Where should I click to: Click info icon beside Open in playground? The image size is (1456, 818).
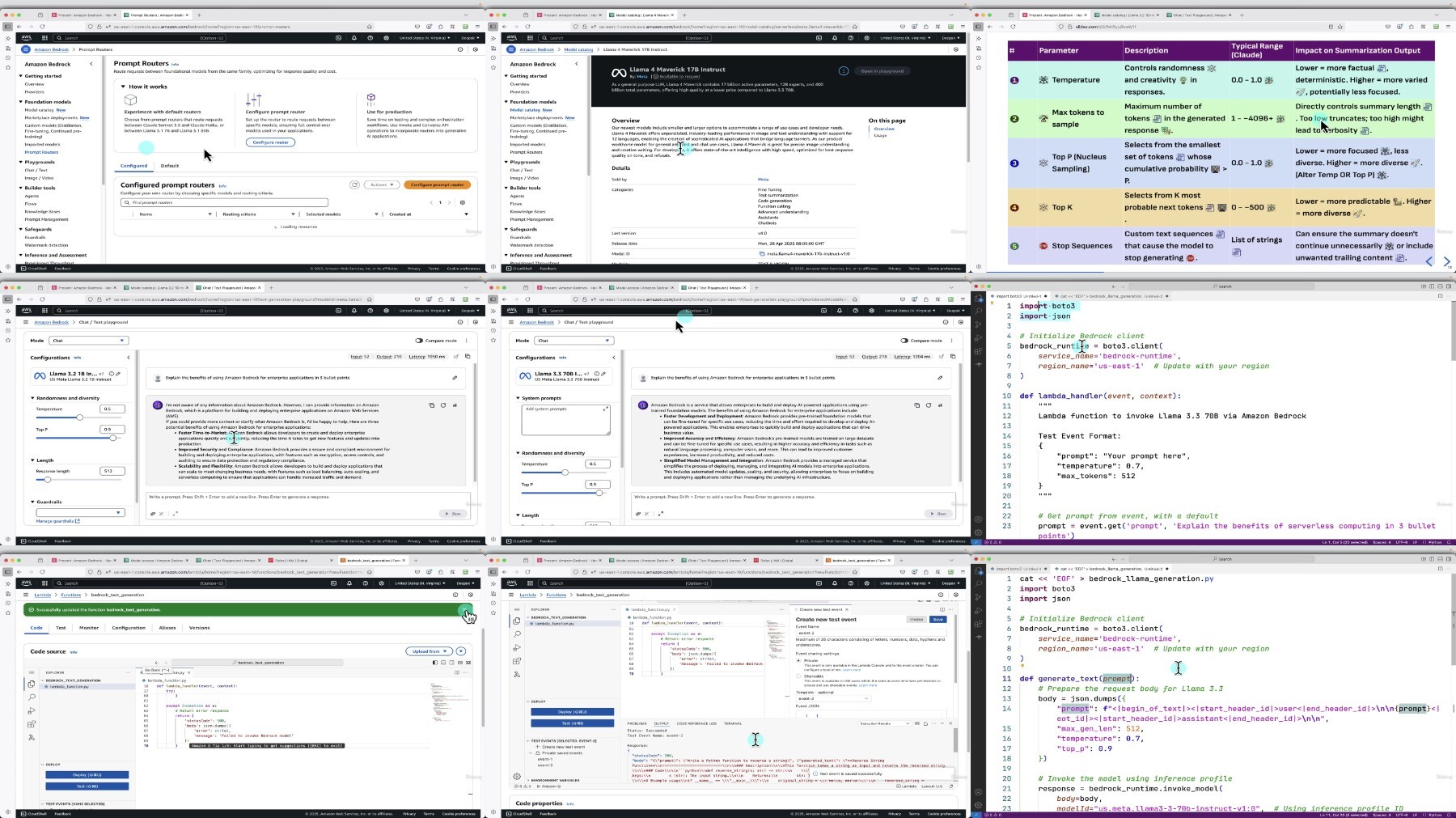pyautogui.click(x=844, y=71)
